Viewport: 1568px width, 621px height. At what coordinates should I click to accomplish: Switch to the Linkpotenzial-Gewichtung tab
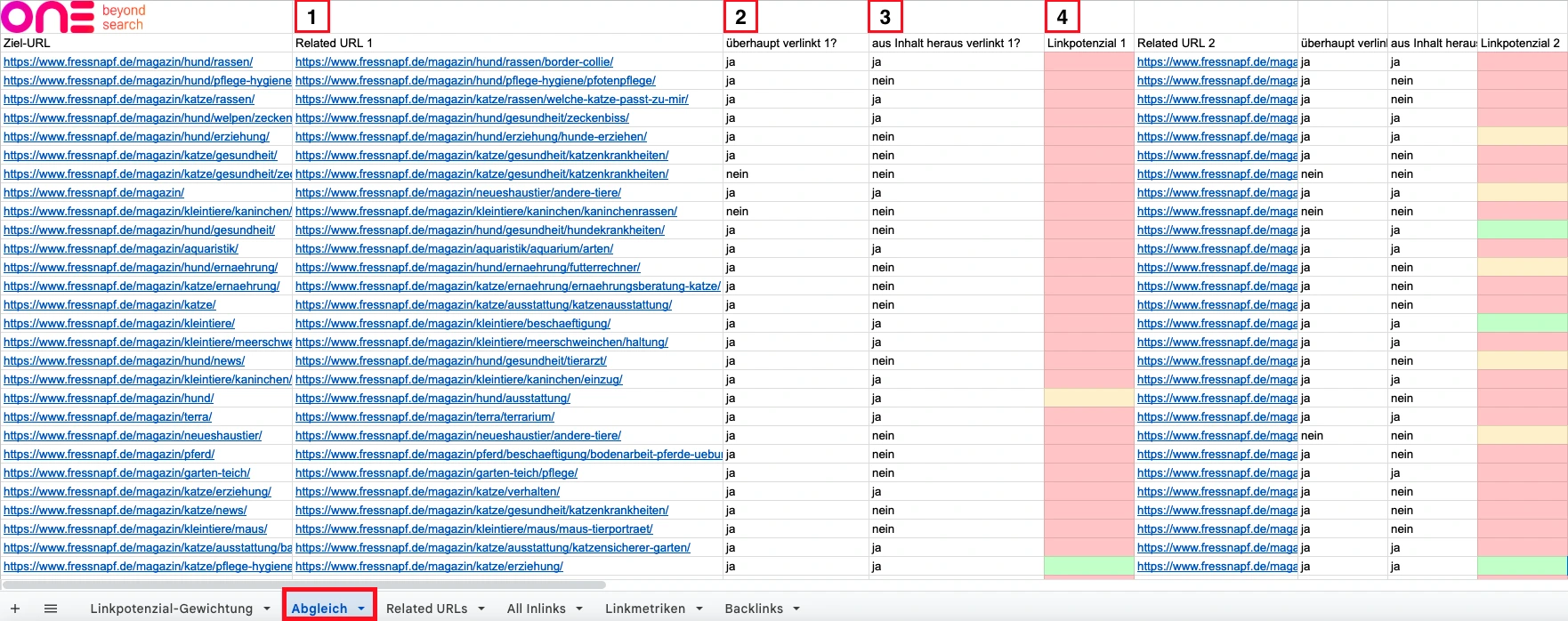tap(171, 609)
